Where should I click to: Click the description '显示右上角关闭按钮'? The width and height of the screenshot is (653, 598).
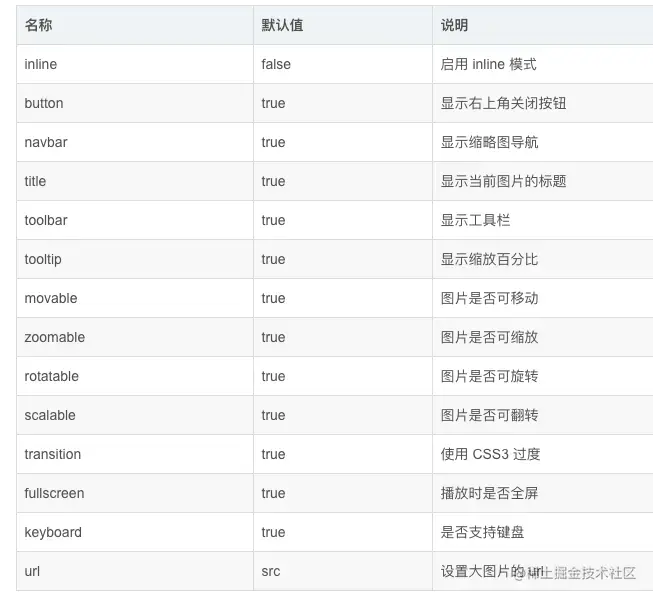[503, 103]
